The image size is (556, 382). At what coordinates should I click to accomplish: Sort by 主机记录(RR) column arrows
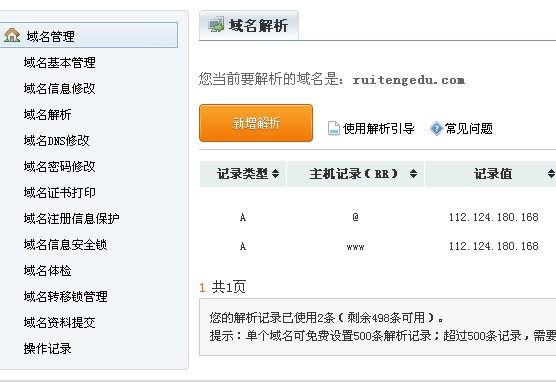pyautogui.click(x=413, y=174)
